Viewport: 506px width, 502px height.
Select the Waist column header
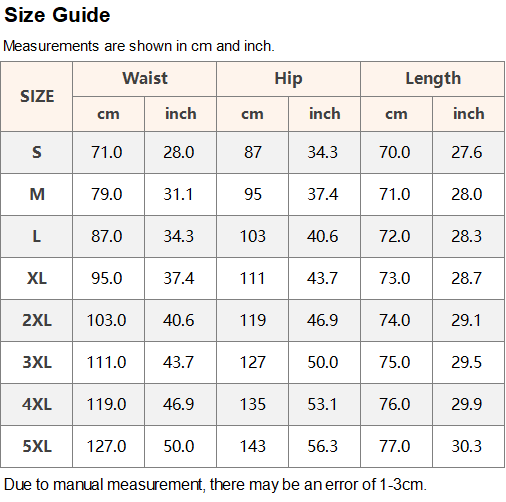click(145, 79)
